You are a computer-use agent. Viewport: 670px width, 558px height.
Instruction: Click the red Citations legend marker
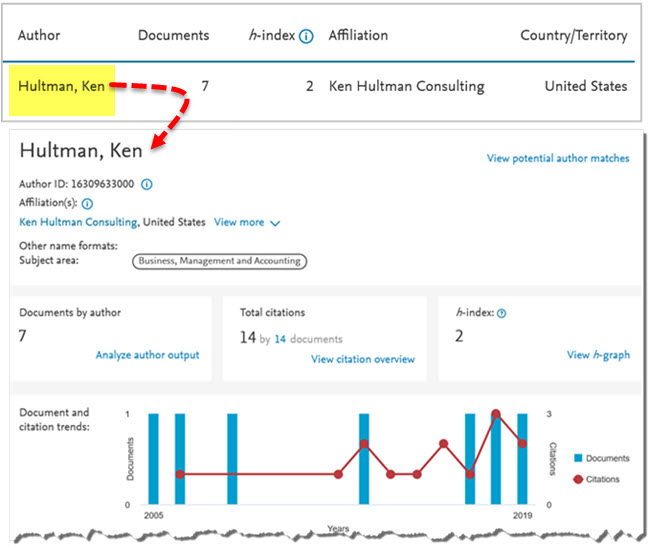tap(579, 479)
